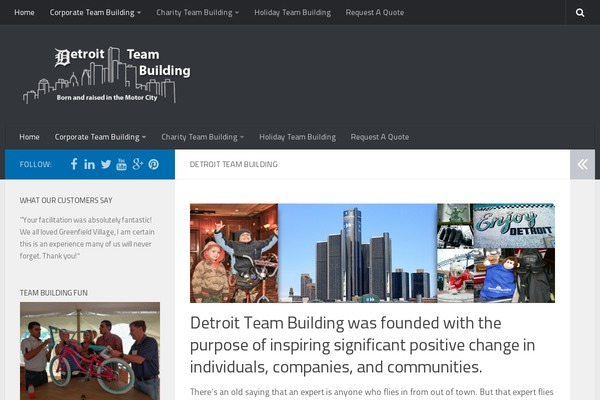Viewport: 600px width, 400px height.
Task: Visit the Twitter follow icon
Action: coord(106,165)
